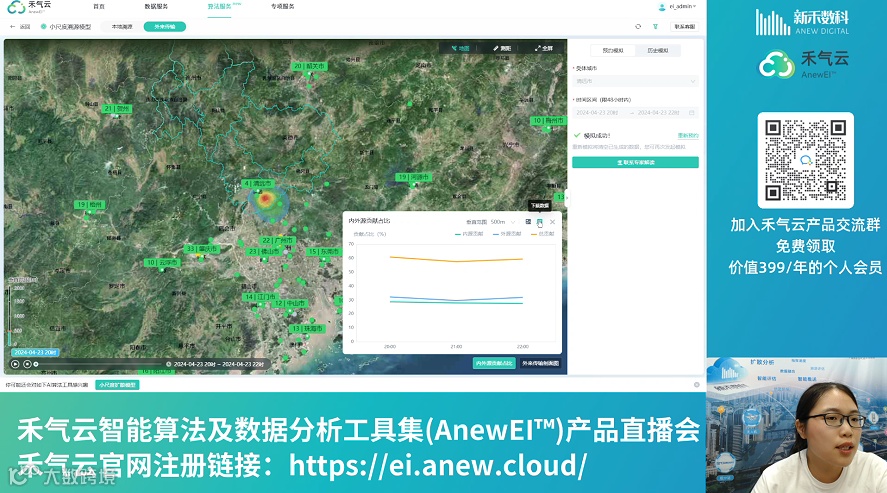
Task: Click the save-chart-image icon in chart panel
Action: [x=528, y=222]
